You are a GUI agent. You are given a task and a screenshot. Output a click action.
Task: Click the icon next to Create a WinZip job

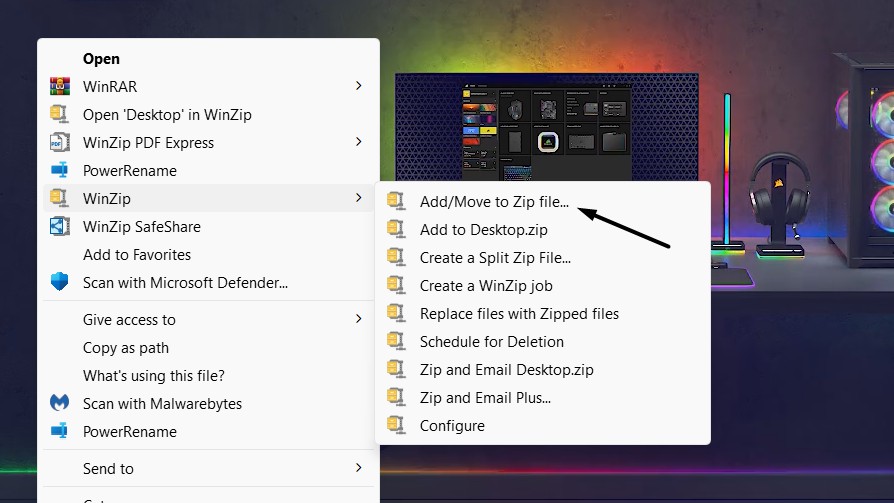(x=396, y=285)
